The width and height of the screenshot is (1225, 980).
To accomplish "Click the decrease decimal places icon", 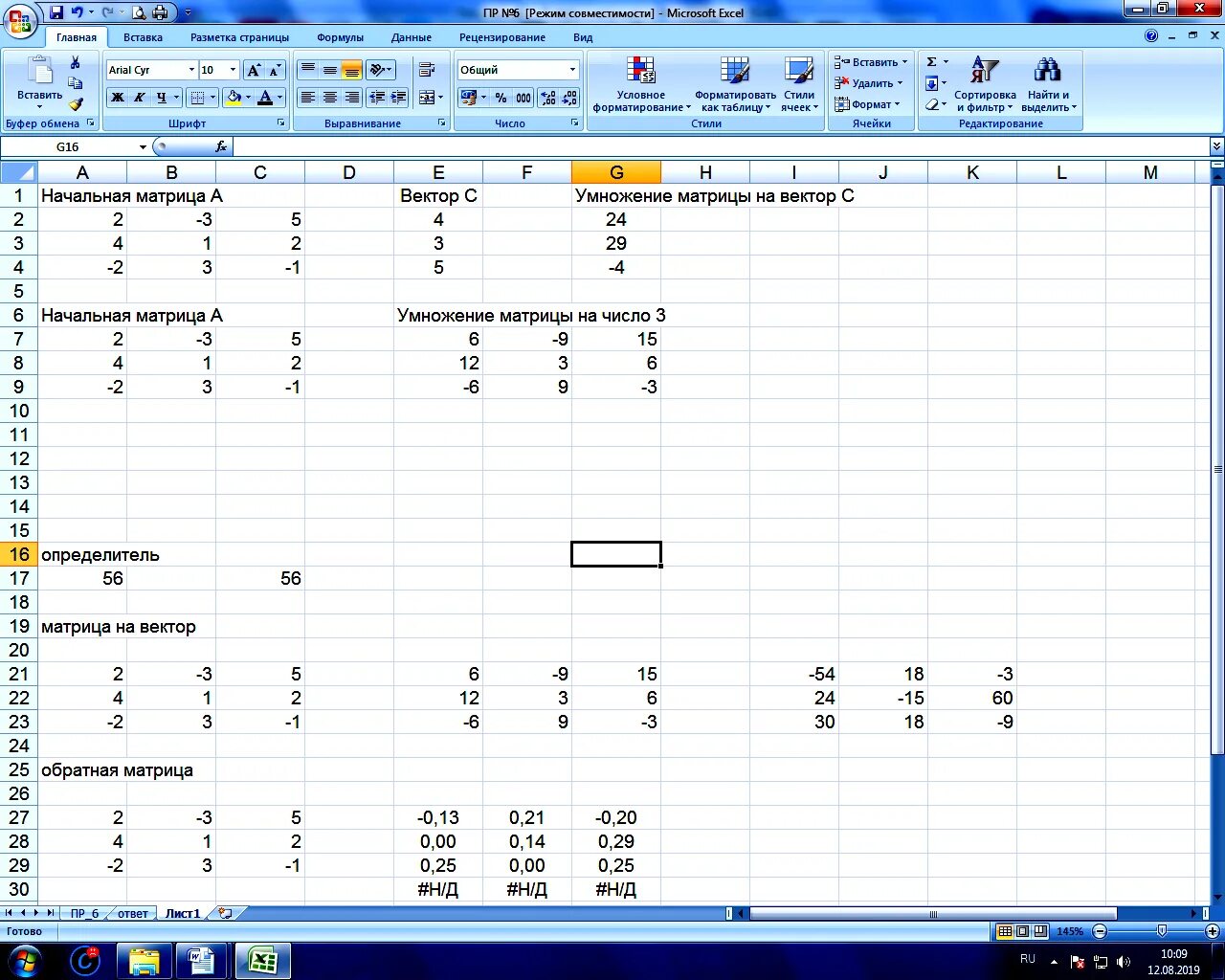I will click(x=569, y=98).
